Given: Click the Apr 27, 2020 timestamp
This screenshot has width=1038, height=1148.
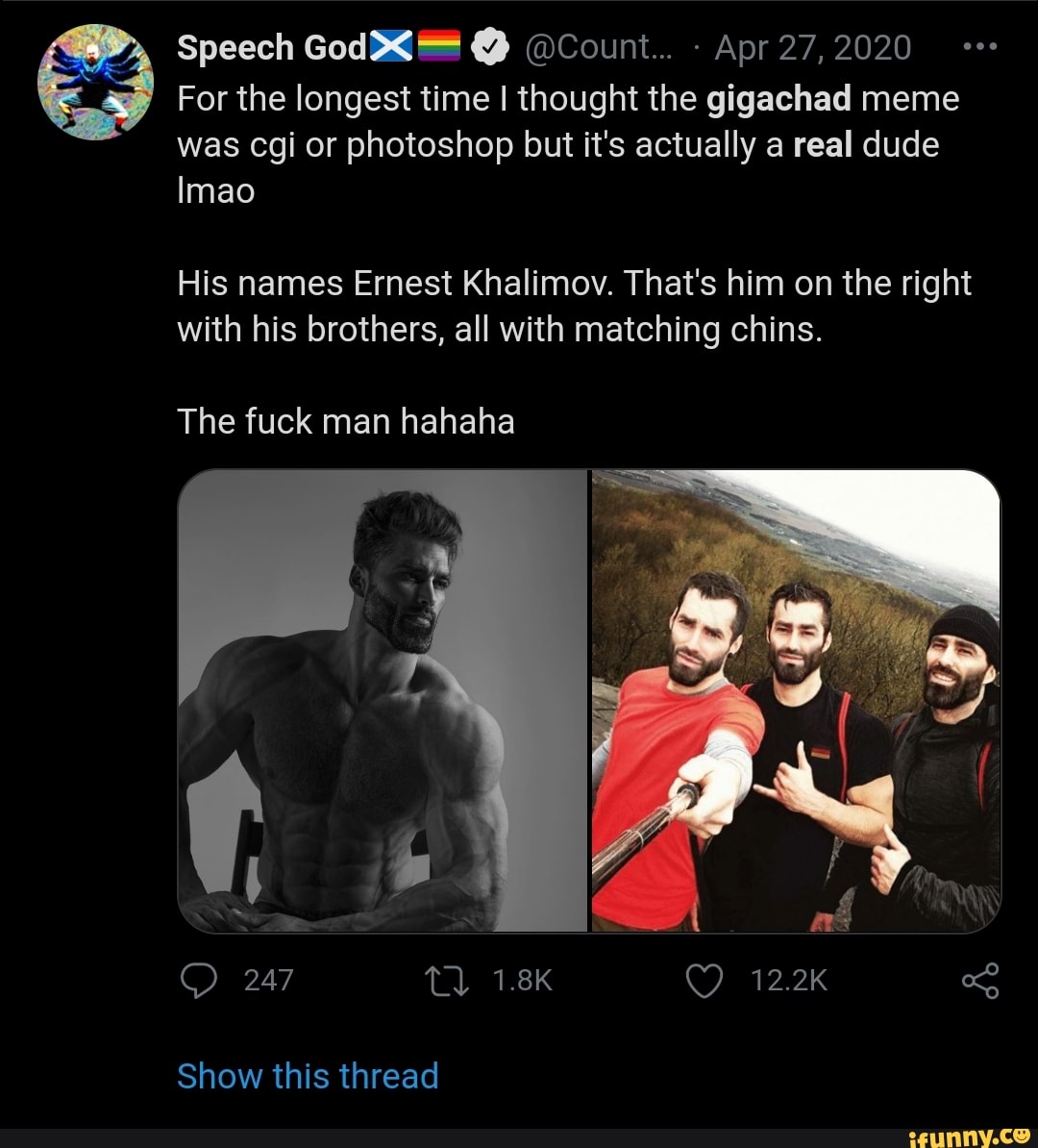Looking at the screenshot, I should (x=813, y=47).
